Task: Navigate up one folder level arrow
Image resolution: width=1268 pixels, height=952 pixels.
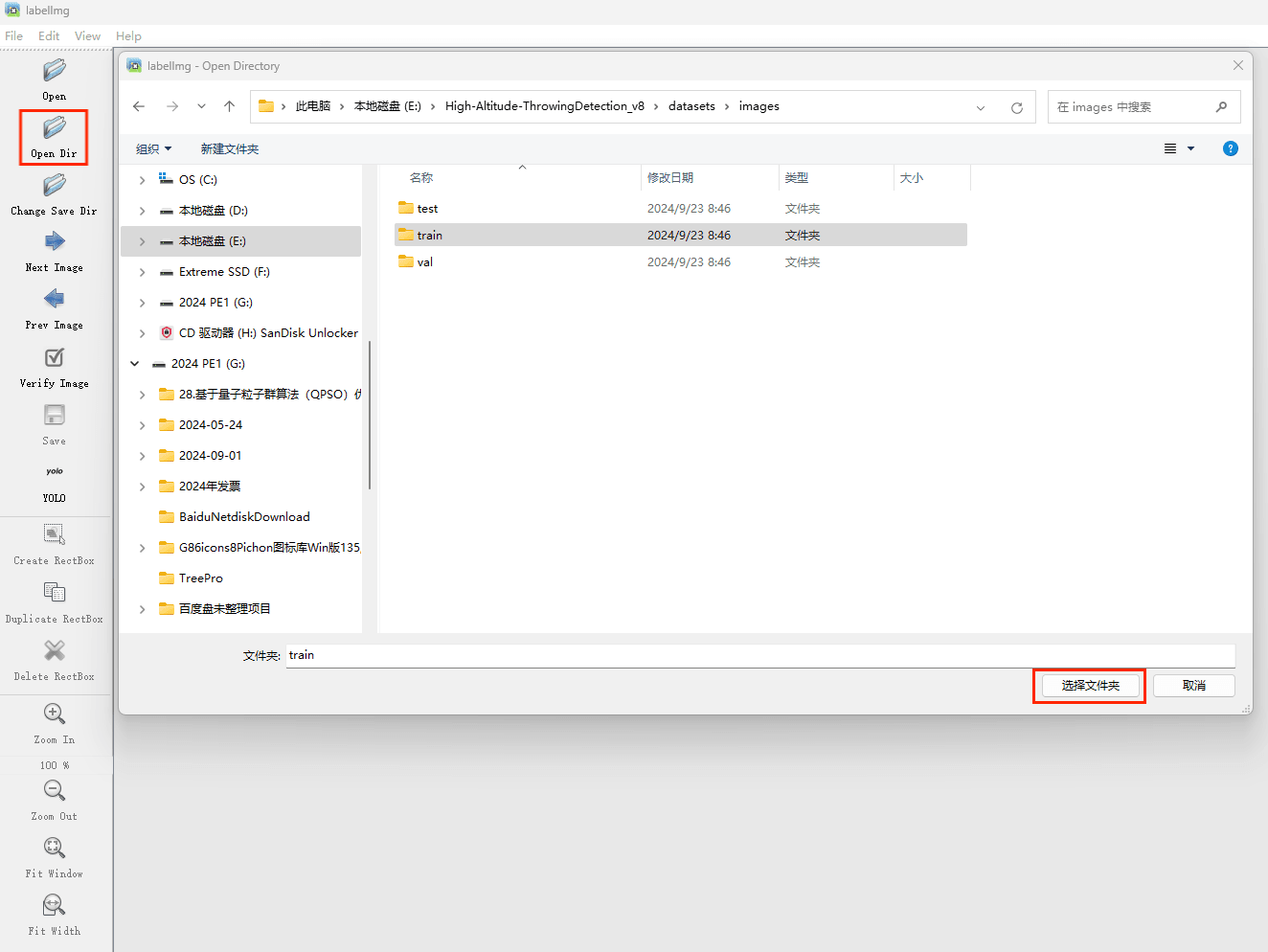Action: click(229, 106)
